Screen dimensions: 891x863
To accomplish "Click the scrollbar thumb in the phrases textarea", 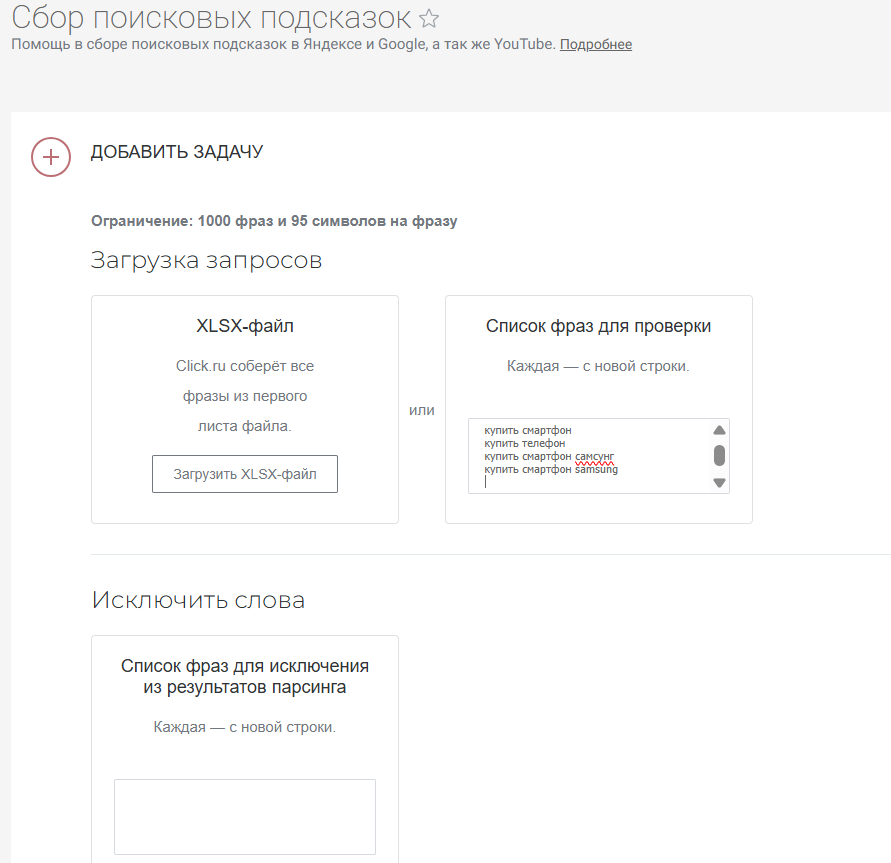I will pos(718,456).
